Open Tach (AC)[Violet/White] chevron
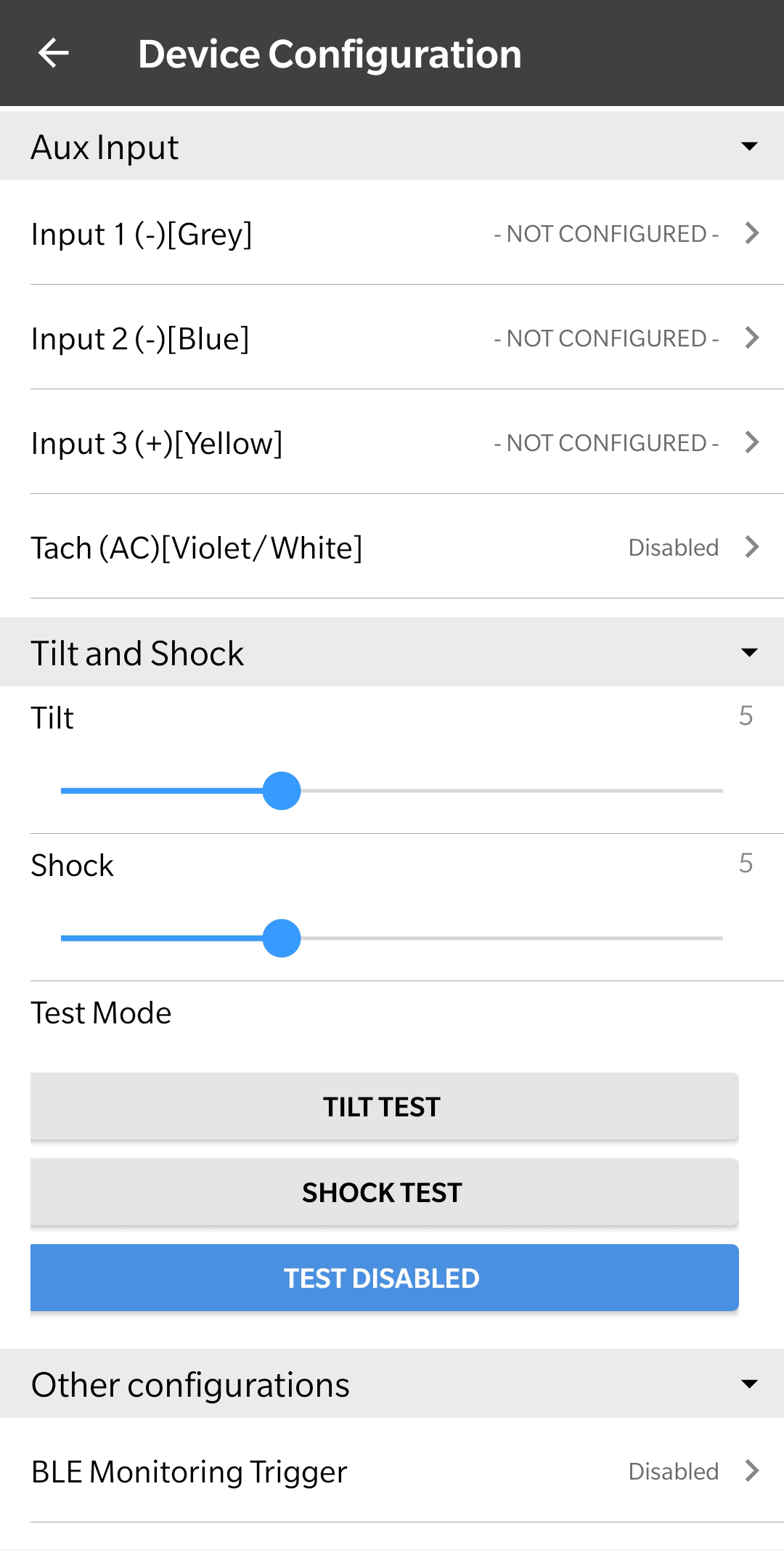The width and height of the screenshot is (784, 1550). 752,547
